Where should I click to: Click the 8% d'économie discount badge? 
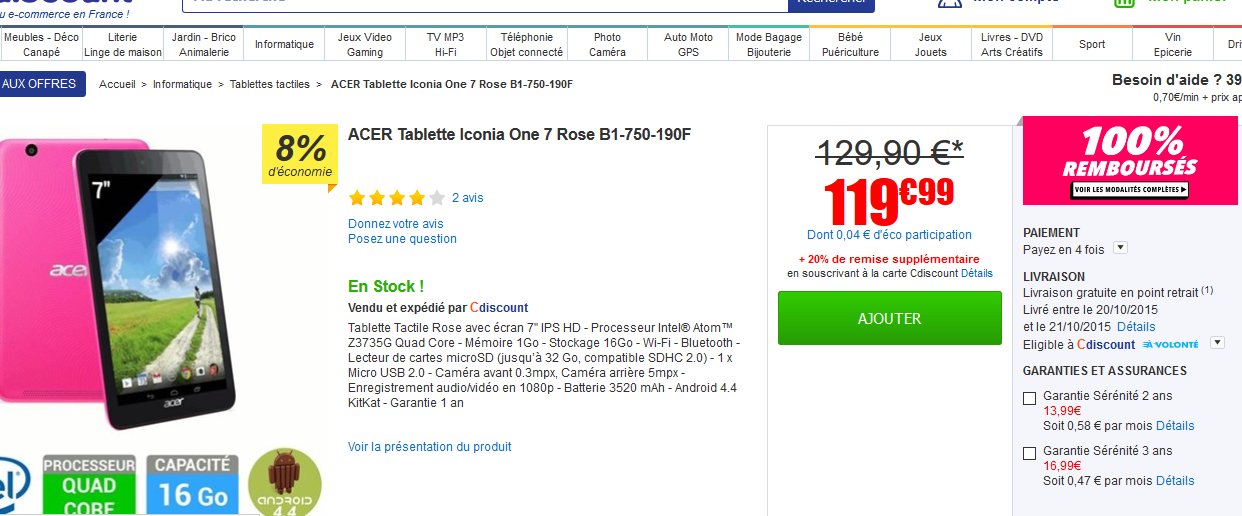click(x=299, y=156)
